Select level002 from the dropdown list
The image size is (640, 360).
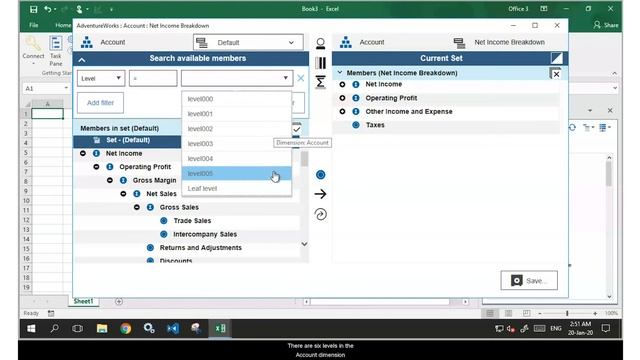click(x=237, y=129)
